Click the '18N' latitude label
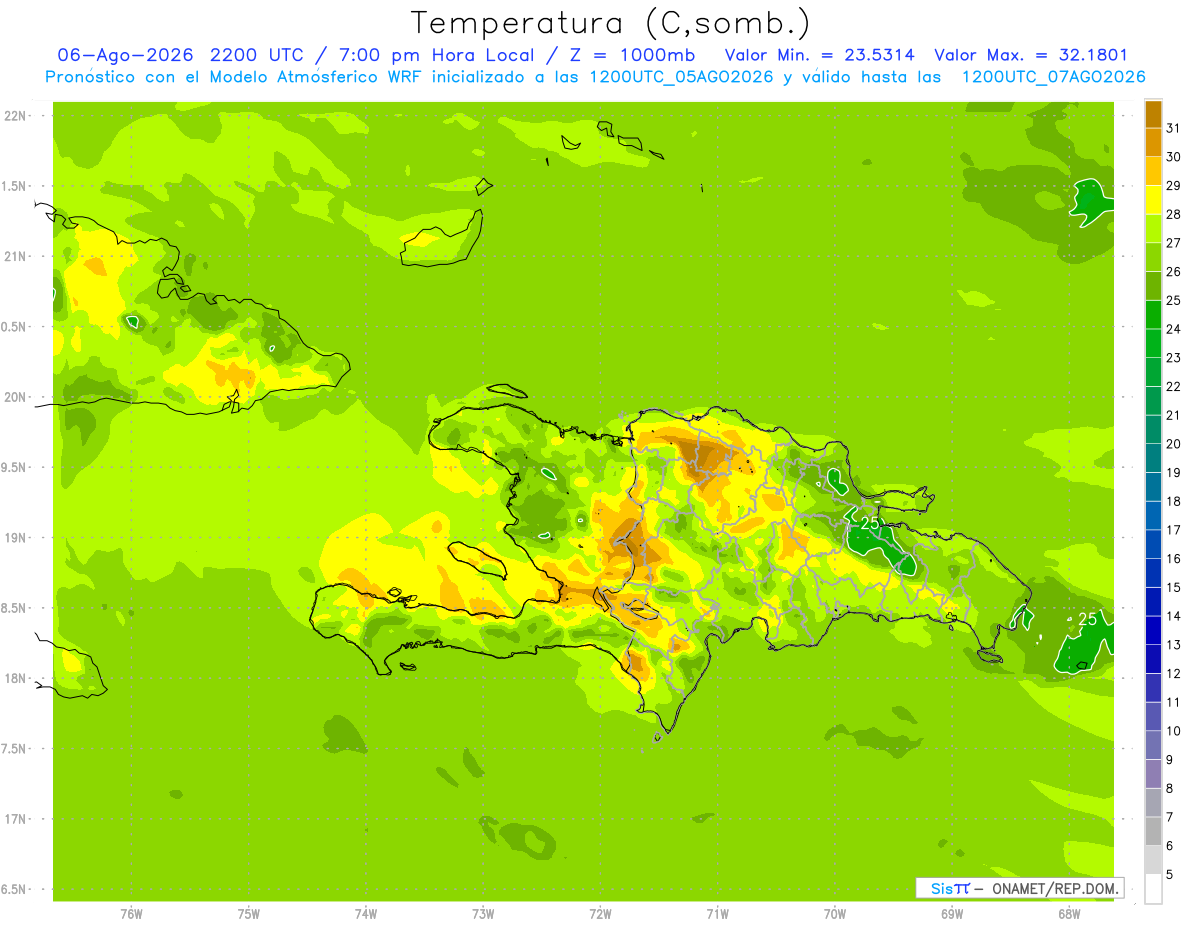Image resolution: width=1200 pixels, height=927 pixels. (15, 678)
